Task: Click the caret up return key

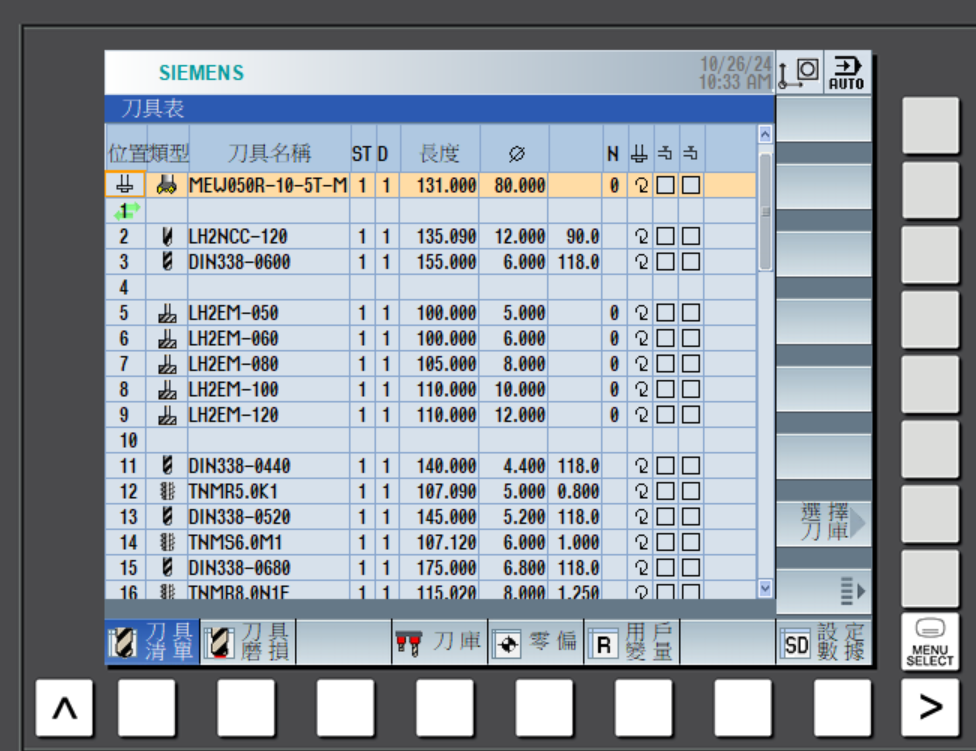Action: 64,708
